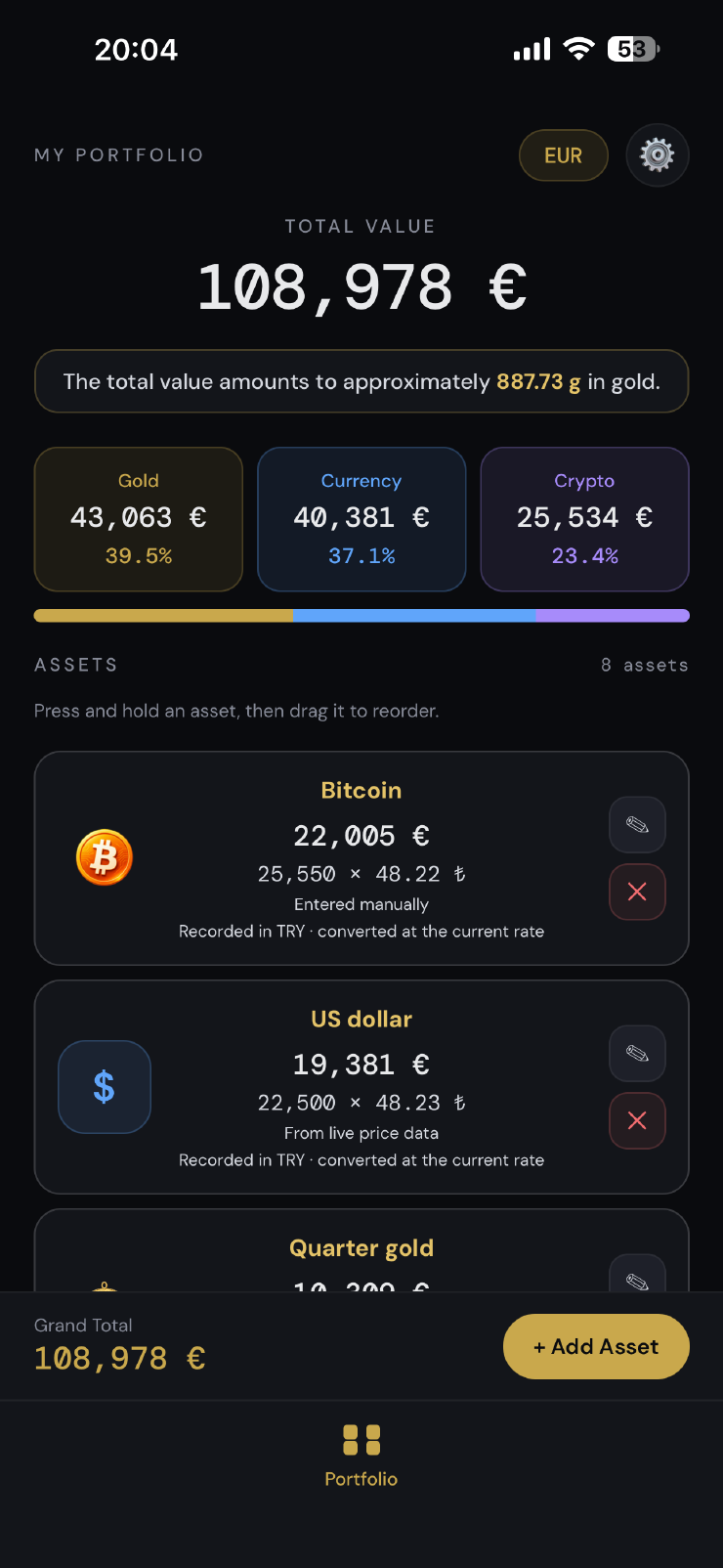The image size is (723, 1568).
Task: Remove the US dollar asset
Action: pyautogui.click(x=637, y=1120)
